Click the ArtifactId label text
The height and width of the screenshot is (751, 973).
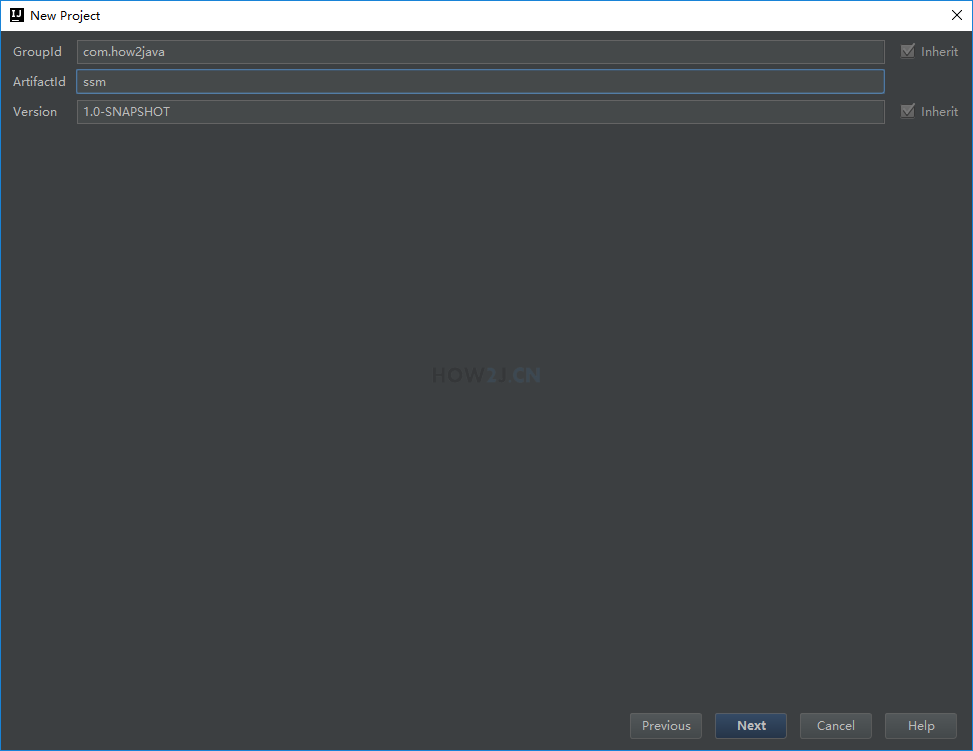click(39, 81)
